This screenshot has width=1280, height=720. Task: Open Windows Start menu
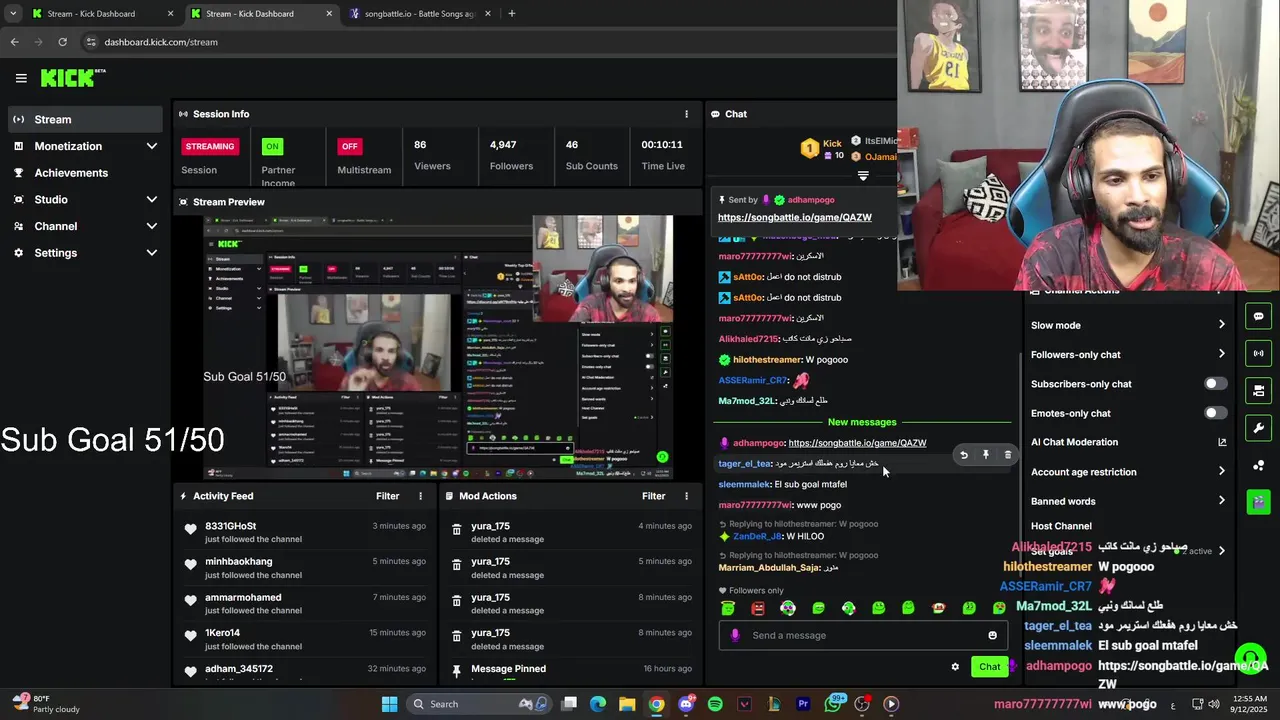click(389, 704)
